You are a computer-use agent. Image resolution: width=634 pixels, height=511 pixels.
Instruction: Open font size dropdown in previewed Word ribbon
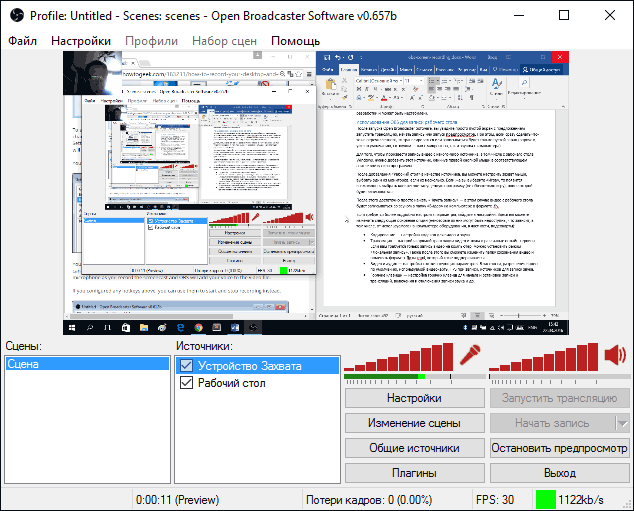tap(421, 81)
